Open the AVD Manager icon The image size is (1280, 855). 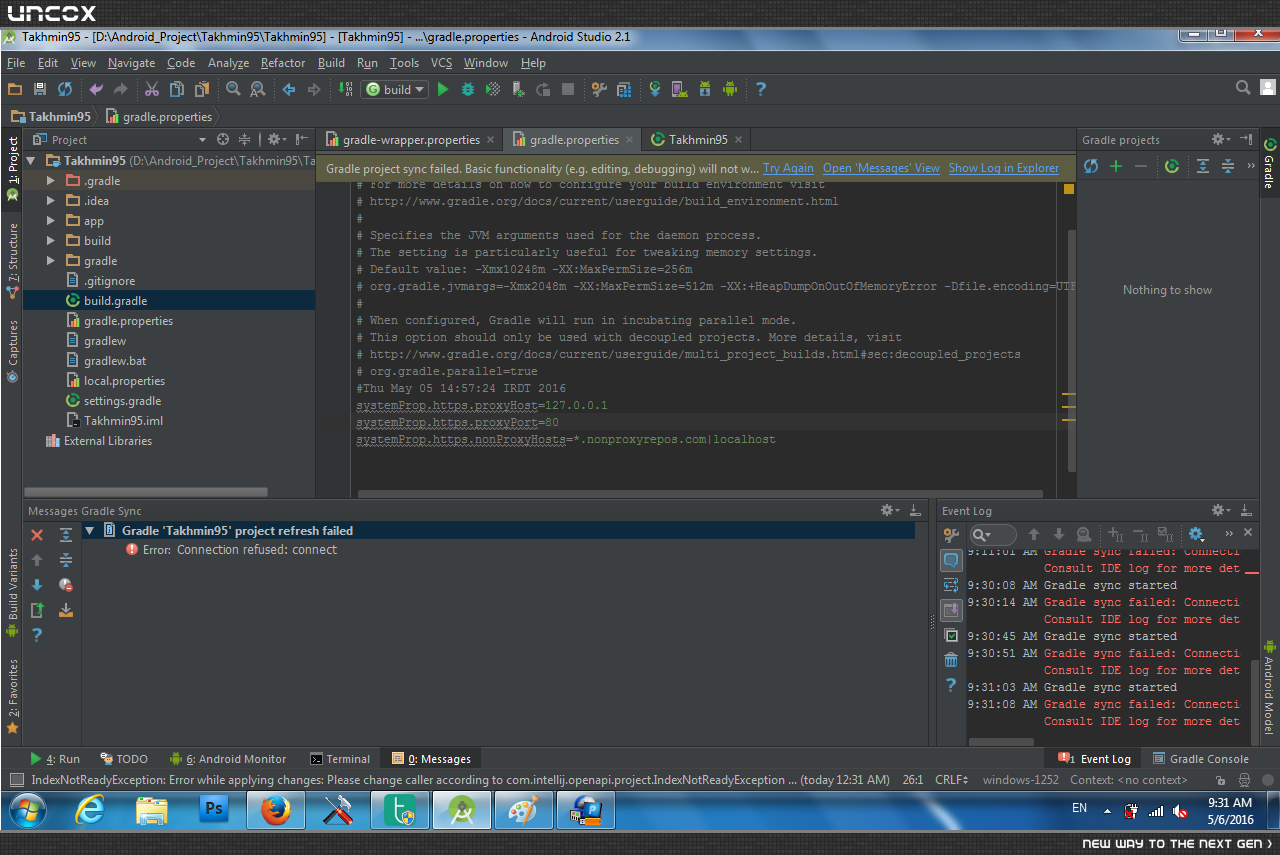680,89
